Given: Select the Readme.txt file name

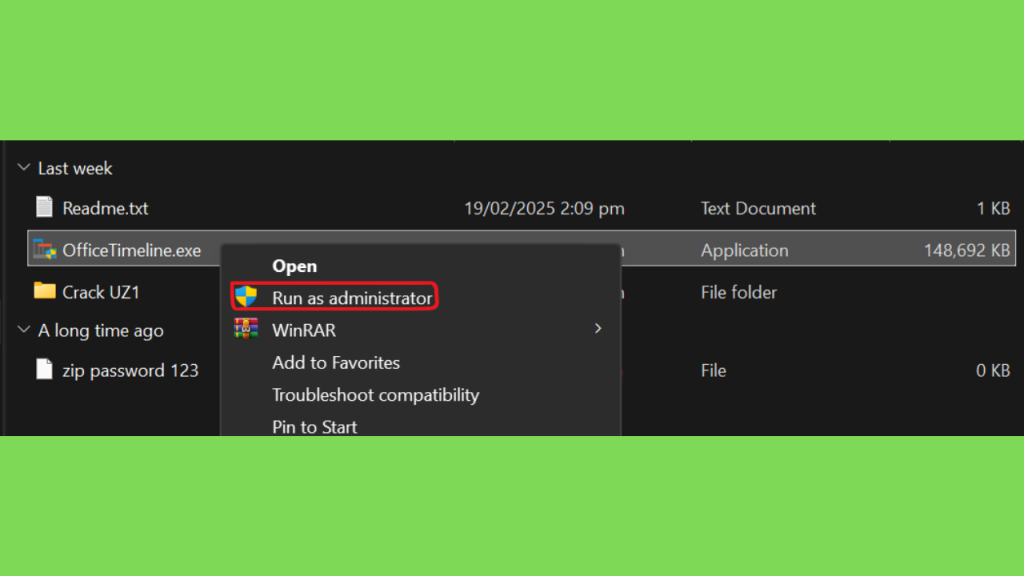Looking at the screenshot, I should (105, 208).
